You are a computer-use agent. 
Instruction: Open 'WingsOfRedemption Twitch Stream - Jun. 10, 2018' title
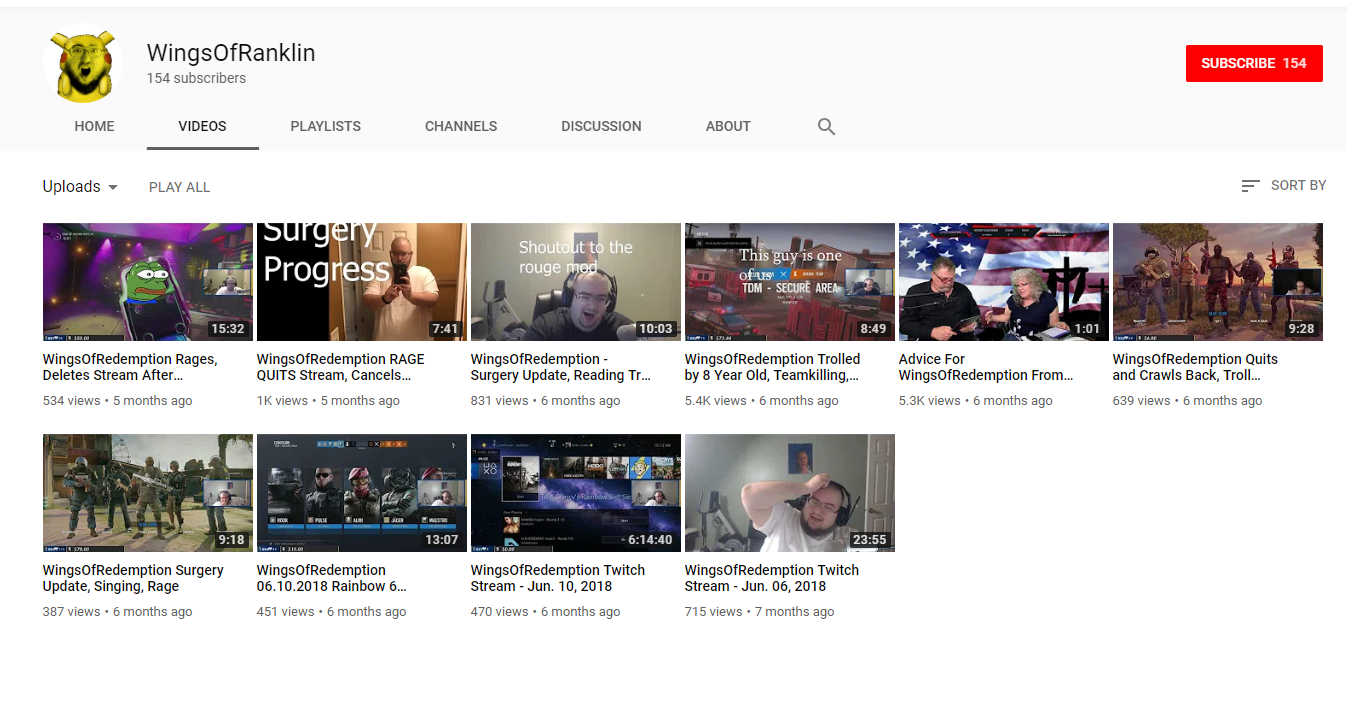point(558,578)
